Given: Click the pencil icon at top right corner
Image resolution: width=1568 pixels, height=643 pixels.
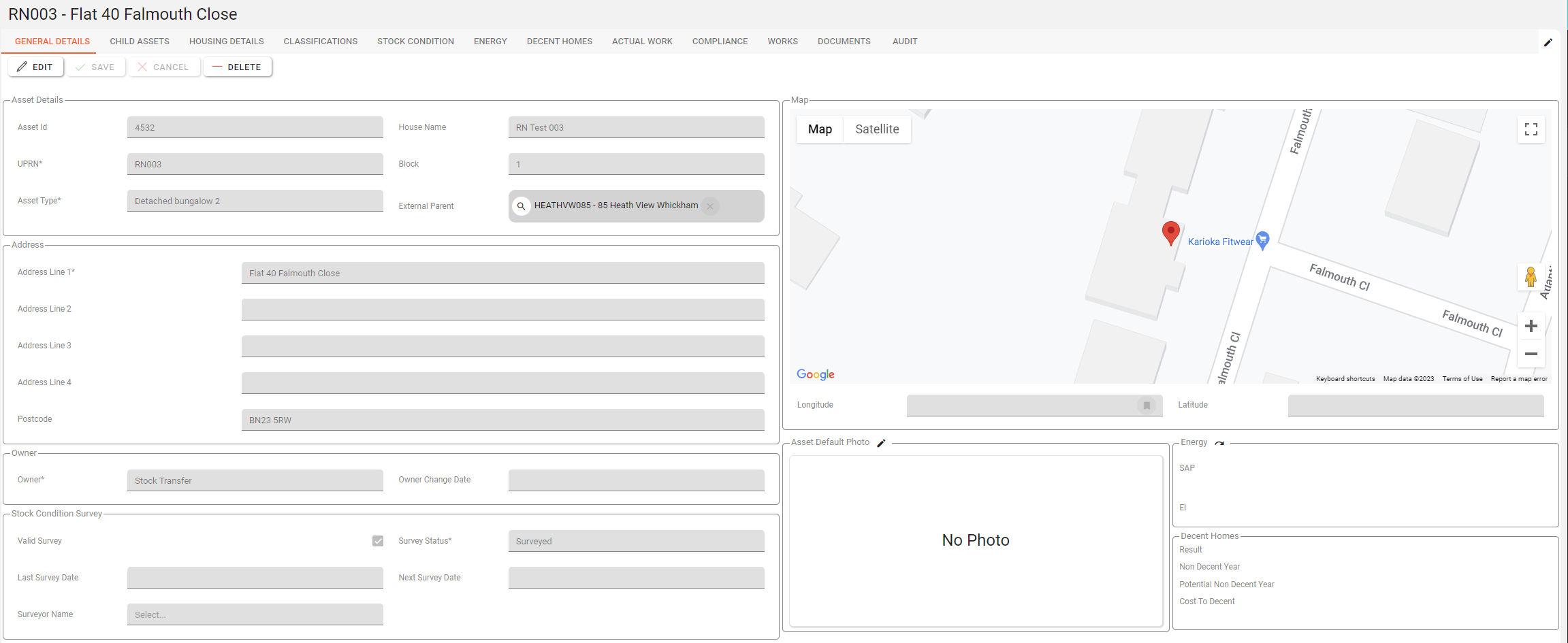Looking at the screenshot, I should point(1548,42).
